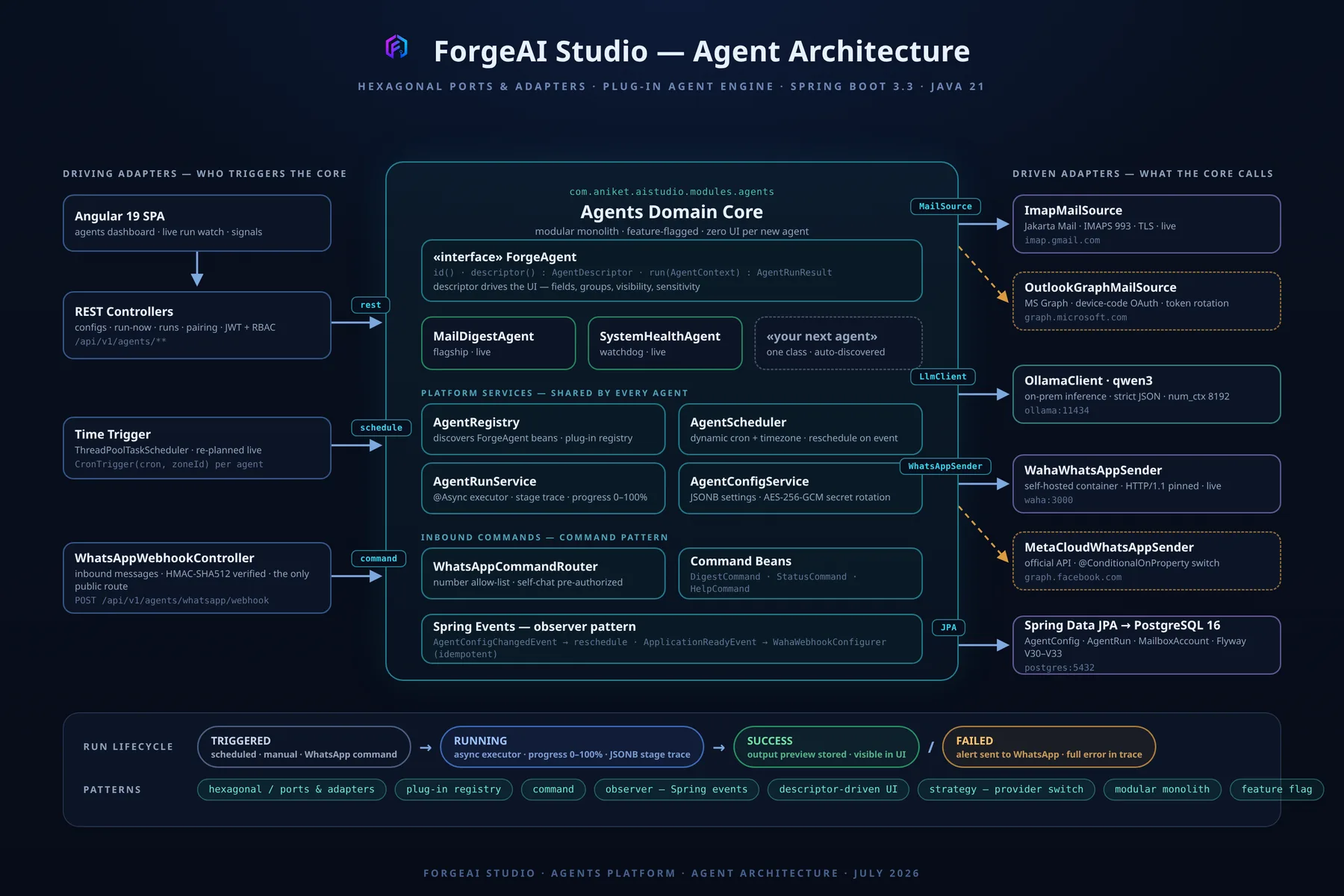Click the FAILED lifecycle pill
The height and width of the screenshot is (896, 1344).
point(1049,747)
